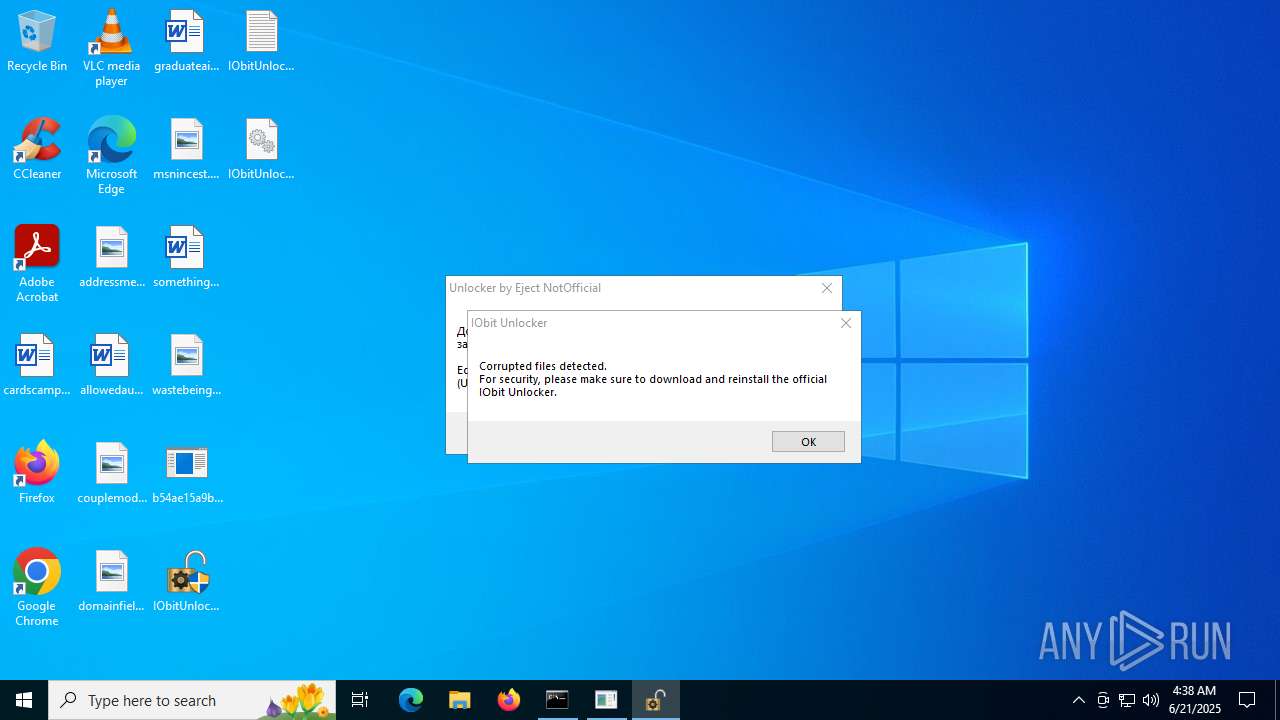Show hidden system tray icons
Screen dimensions: 1280x720
coord(1079,700)
